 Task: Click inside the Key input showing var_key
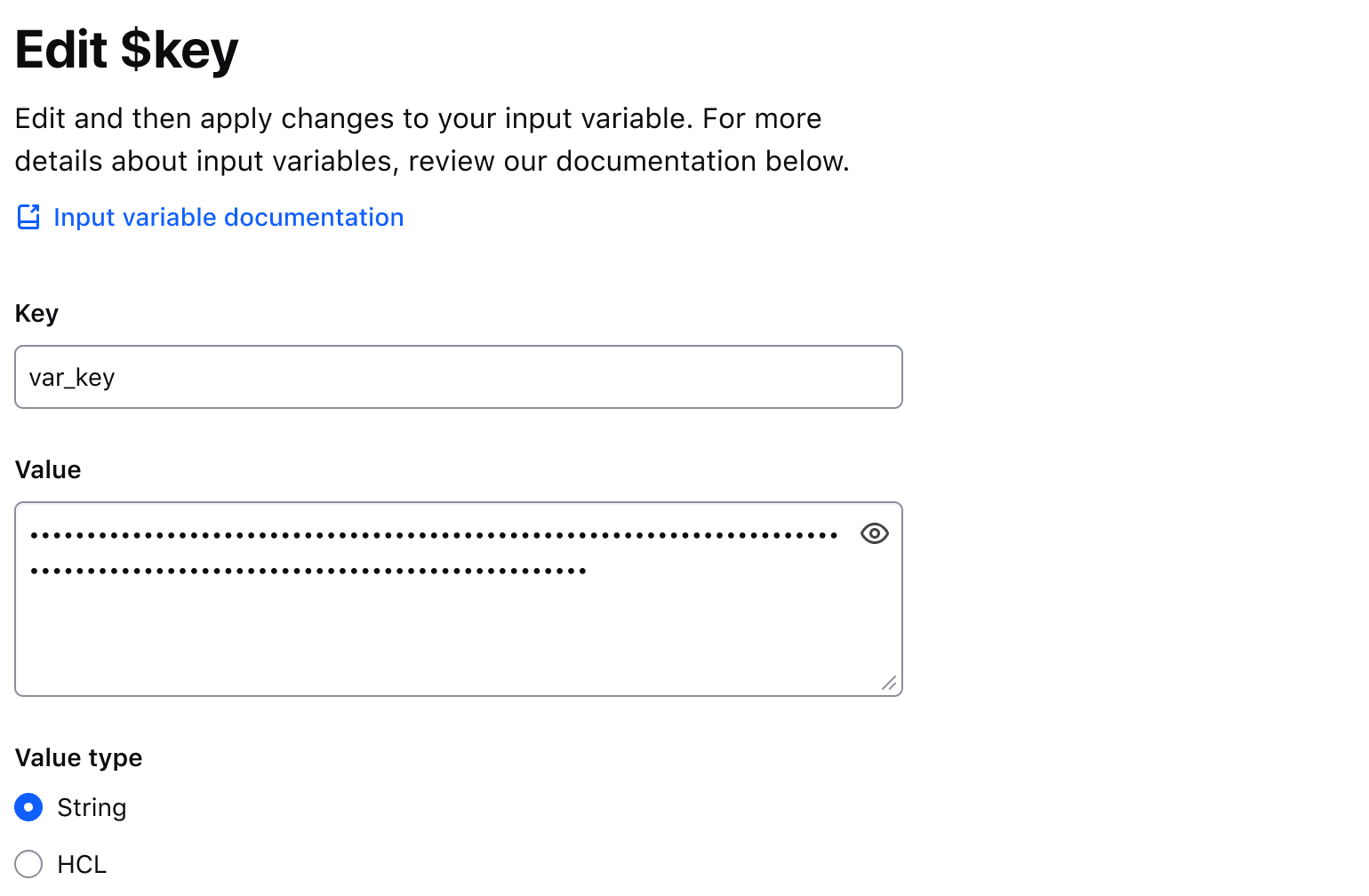coord(356,377)
